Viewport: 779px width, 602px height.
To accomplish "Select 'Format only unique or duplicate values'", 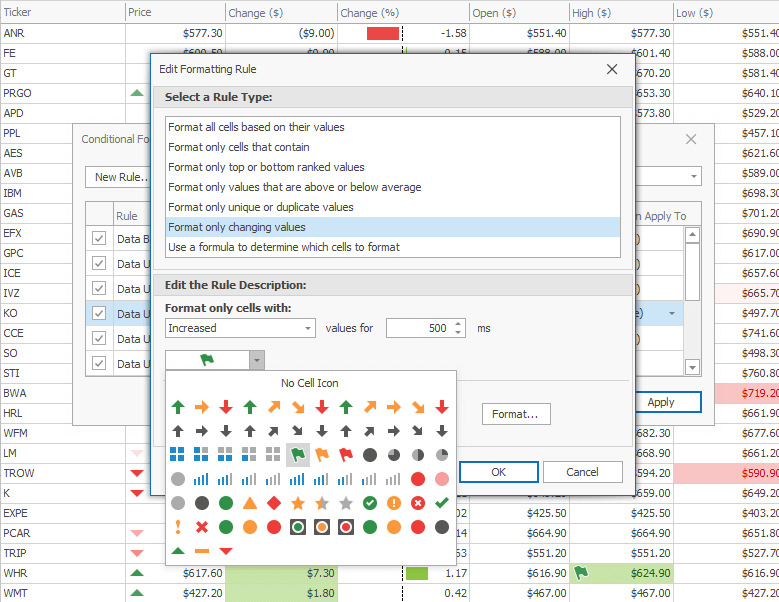I will pos(261,207).
